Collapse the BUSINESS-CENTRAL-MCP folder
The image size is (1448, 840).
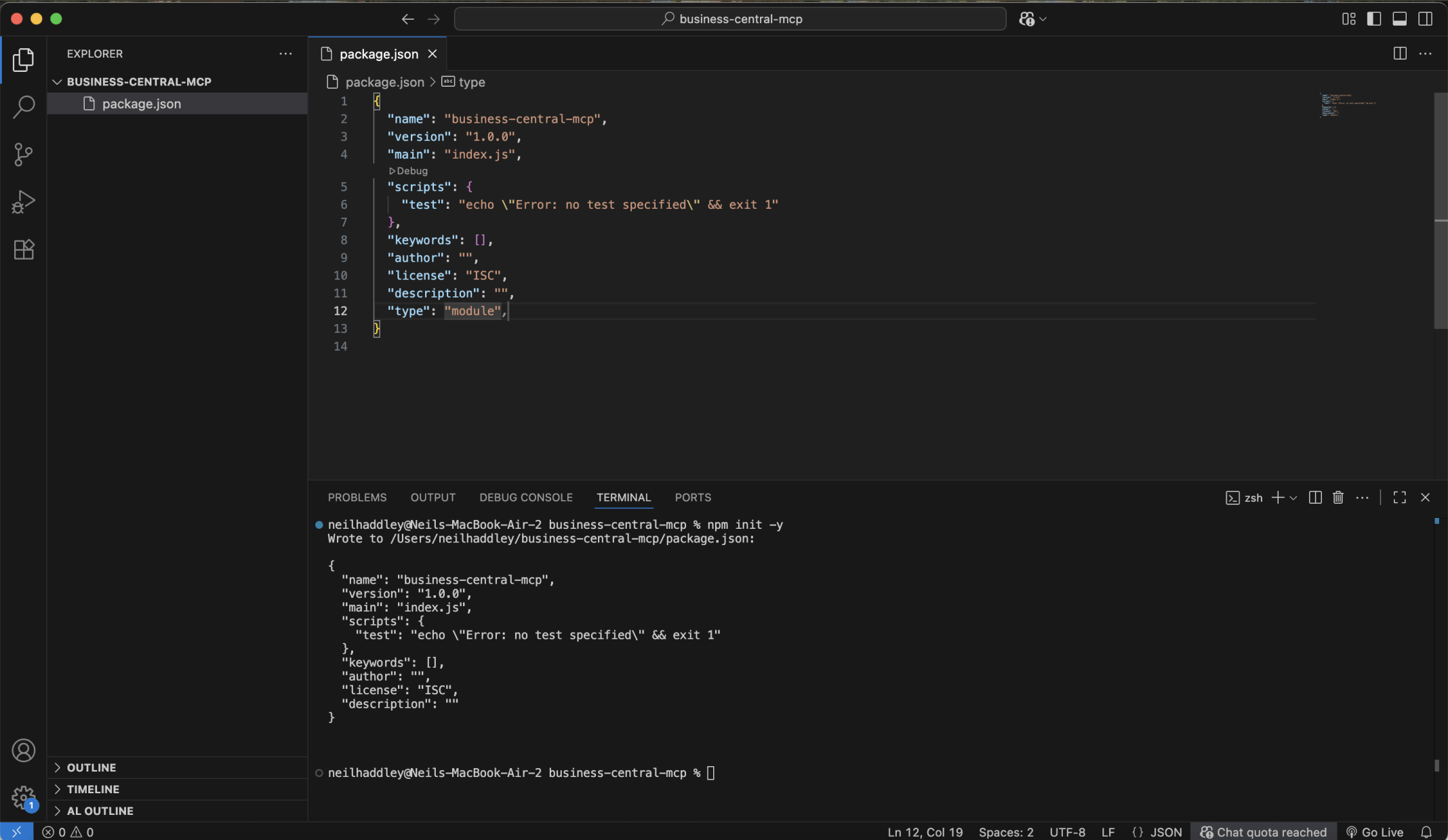coord(57,81)
